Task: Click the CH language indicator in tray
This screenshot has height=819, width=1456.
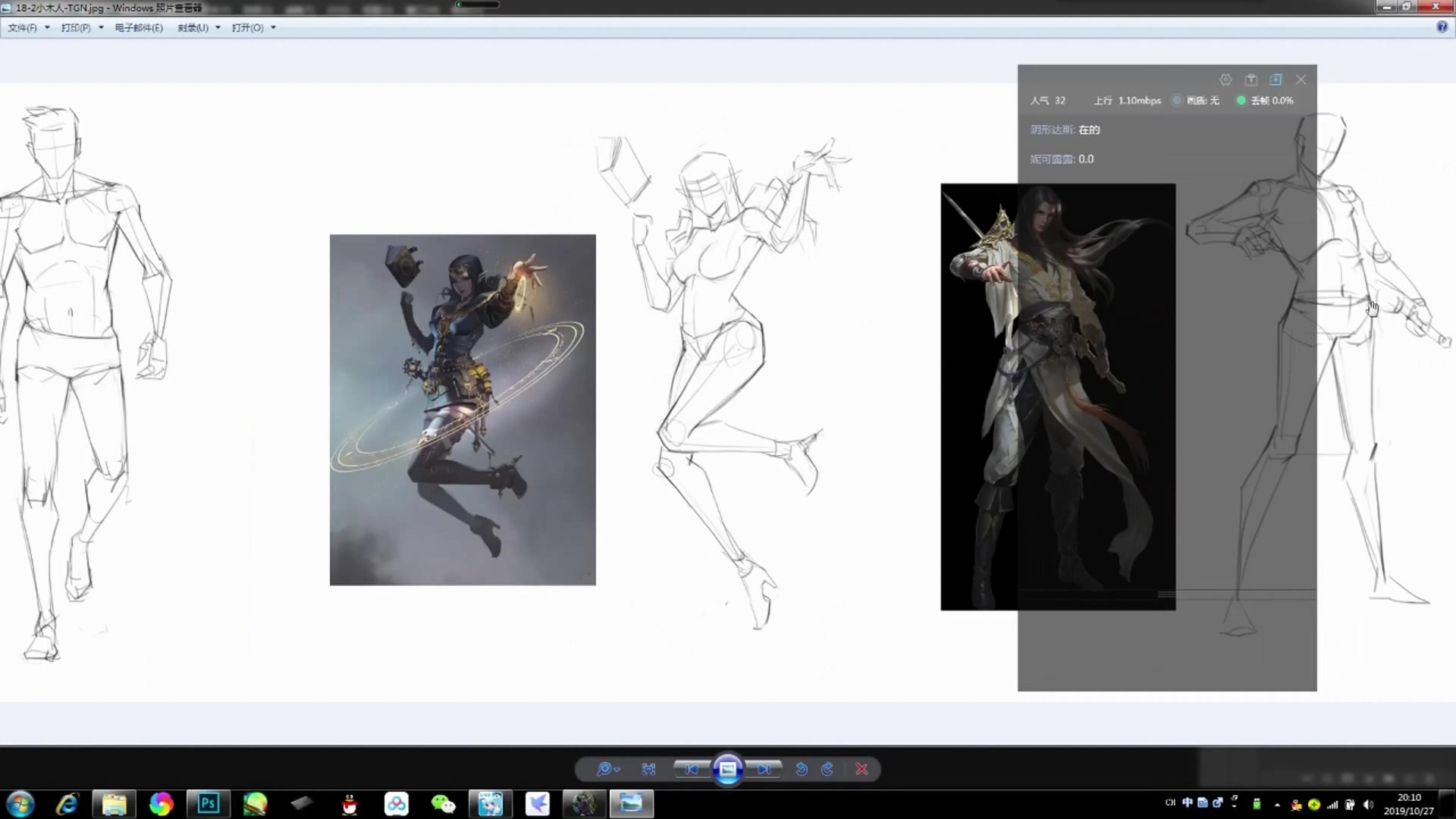Action: pos(1170,803)
